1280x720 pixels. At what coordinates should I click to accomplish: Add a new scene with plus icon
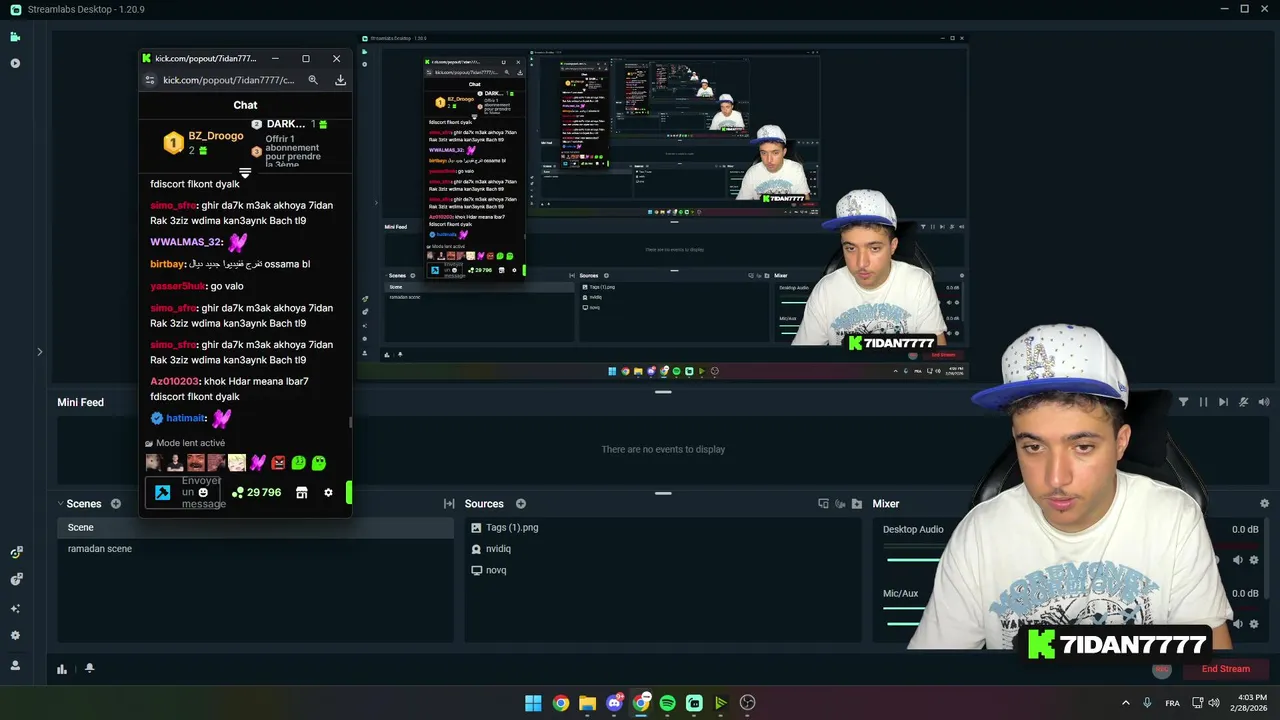tap(116, 504)
